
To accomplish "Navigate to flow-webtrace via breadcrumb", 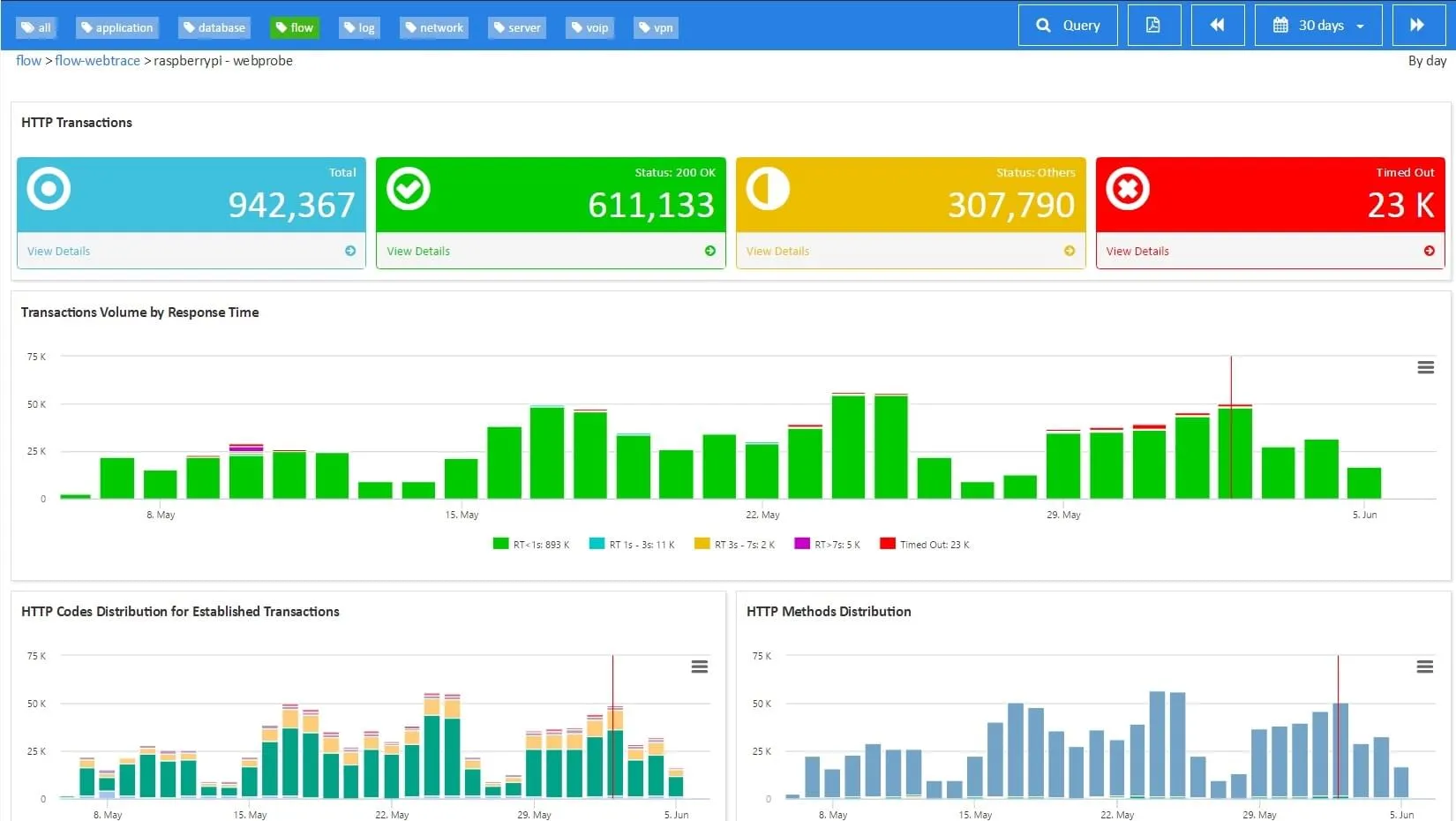I will point(97,60).
